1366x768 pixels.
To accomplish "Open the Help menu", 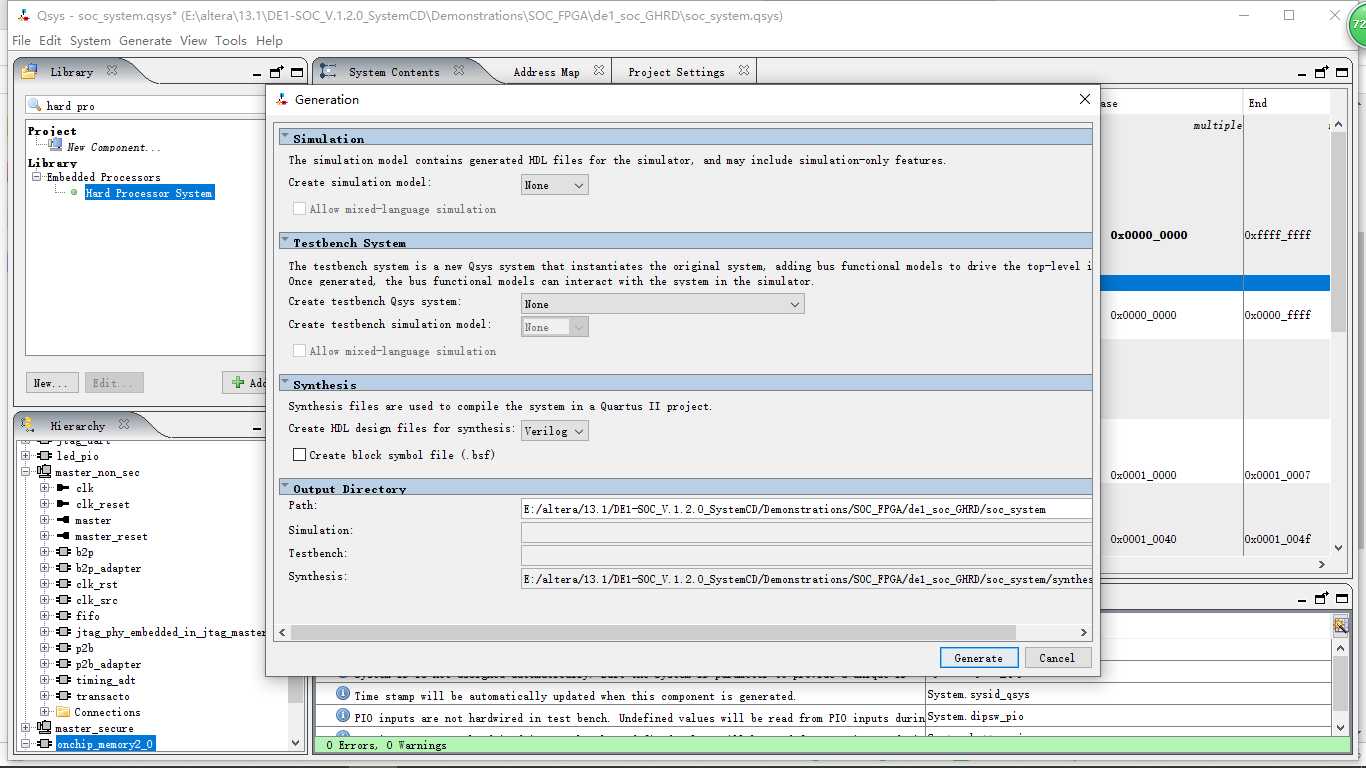I will pos(269,41).
